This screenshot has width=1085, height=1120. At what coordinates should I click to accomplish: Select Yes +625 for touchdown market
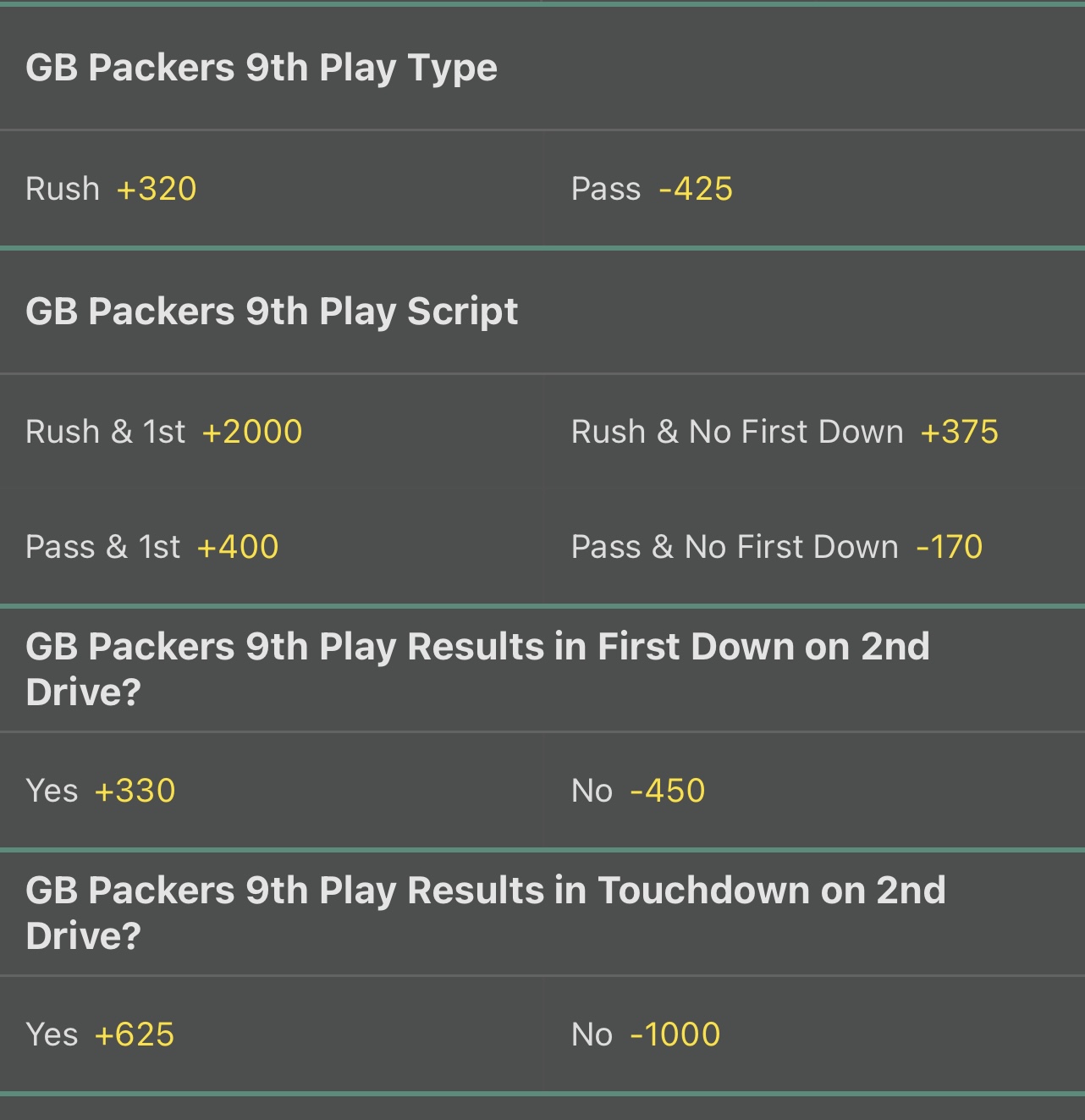tap(271, 1033)
